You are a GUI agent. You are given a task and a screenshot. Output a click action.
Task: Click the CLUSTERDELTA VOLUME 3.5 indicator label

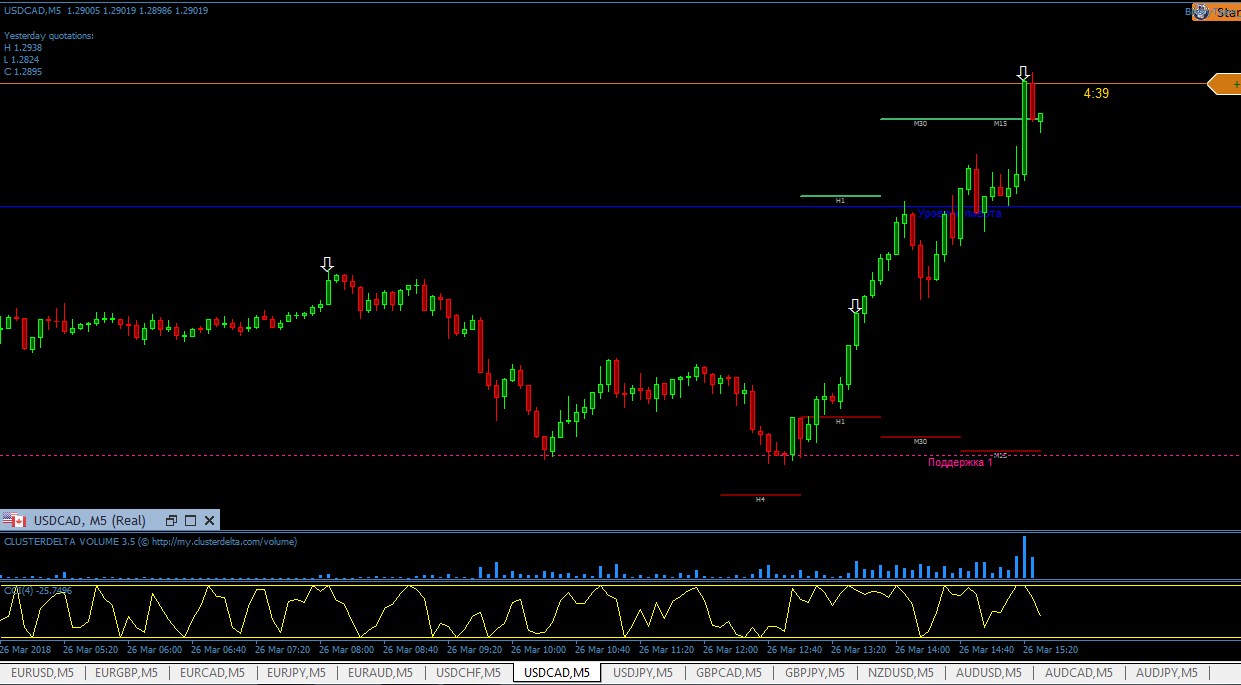pyautogui.click(x=151, y=541)
